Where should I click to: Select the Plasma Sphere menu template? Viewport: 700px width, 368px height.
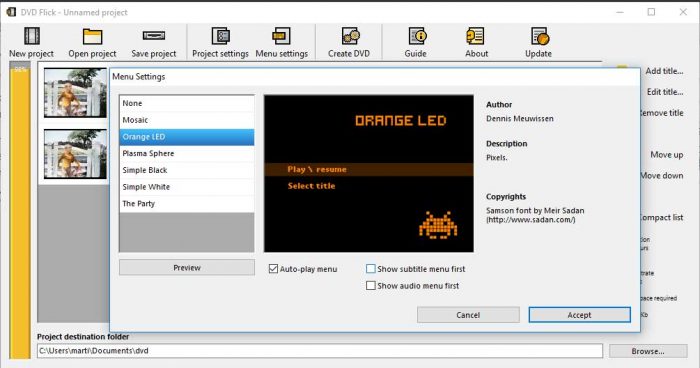tap(187, 154)
